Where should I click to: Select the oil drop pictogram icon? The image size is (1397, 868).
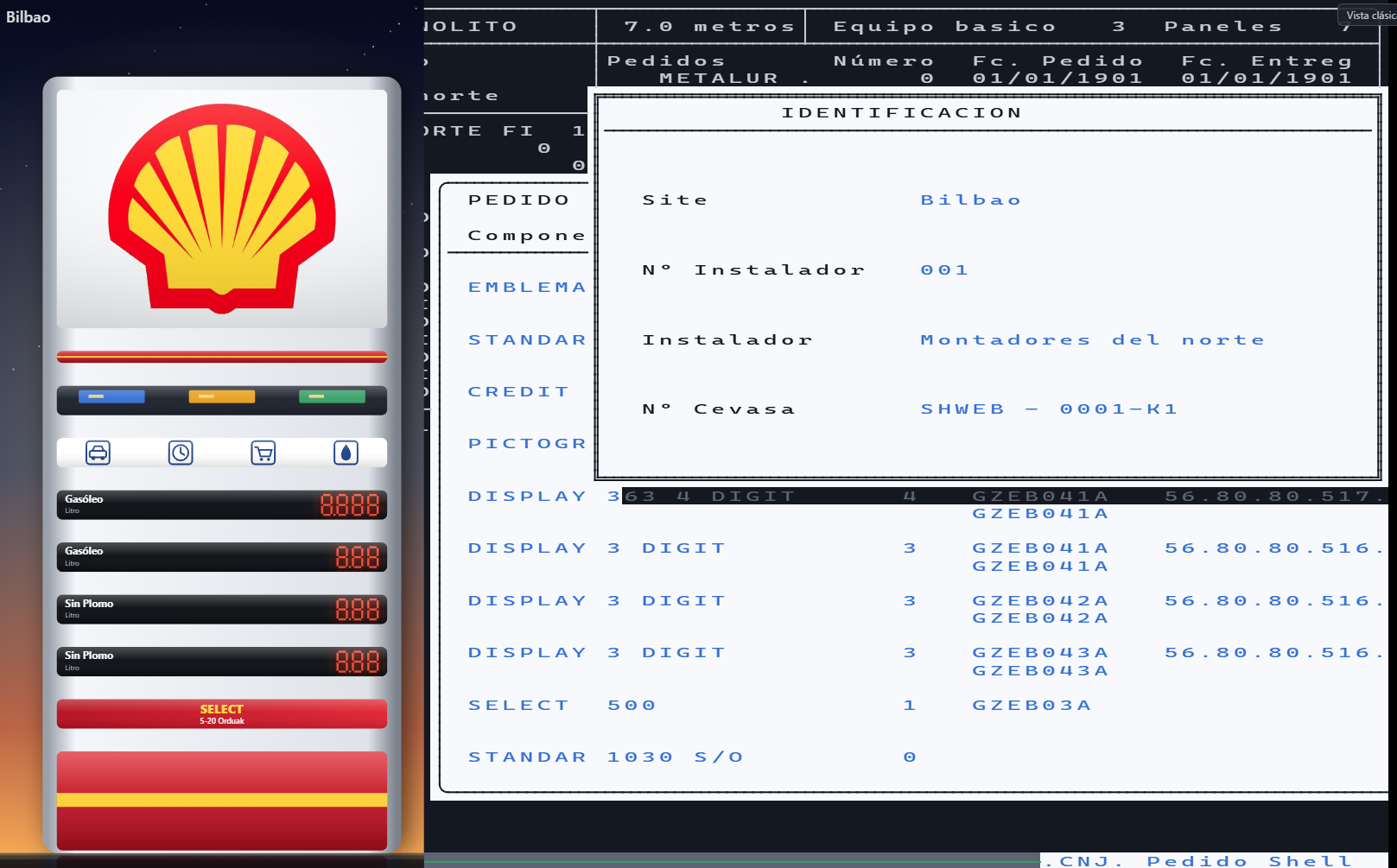[x=346, y=453]
